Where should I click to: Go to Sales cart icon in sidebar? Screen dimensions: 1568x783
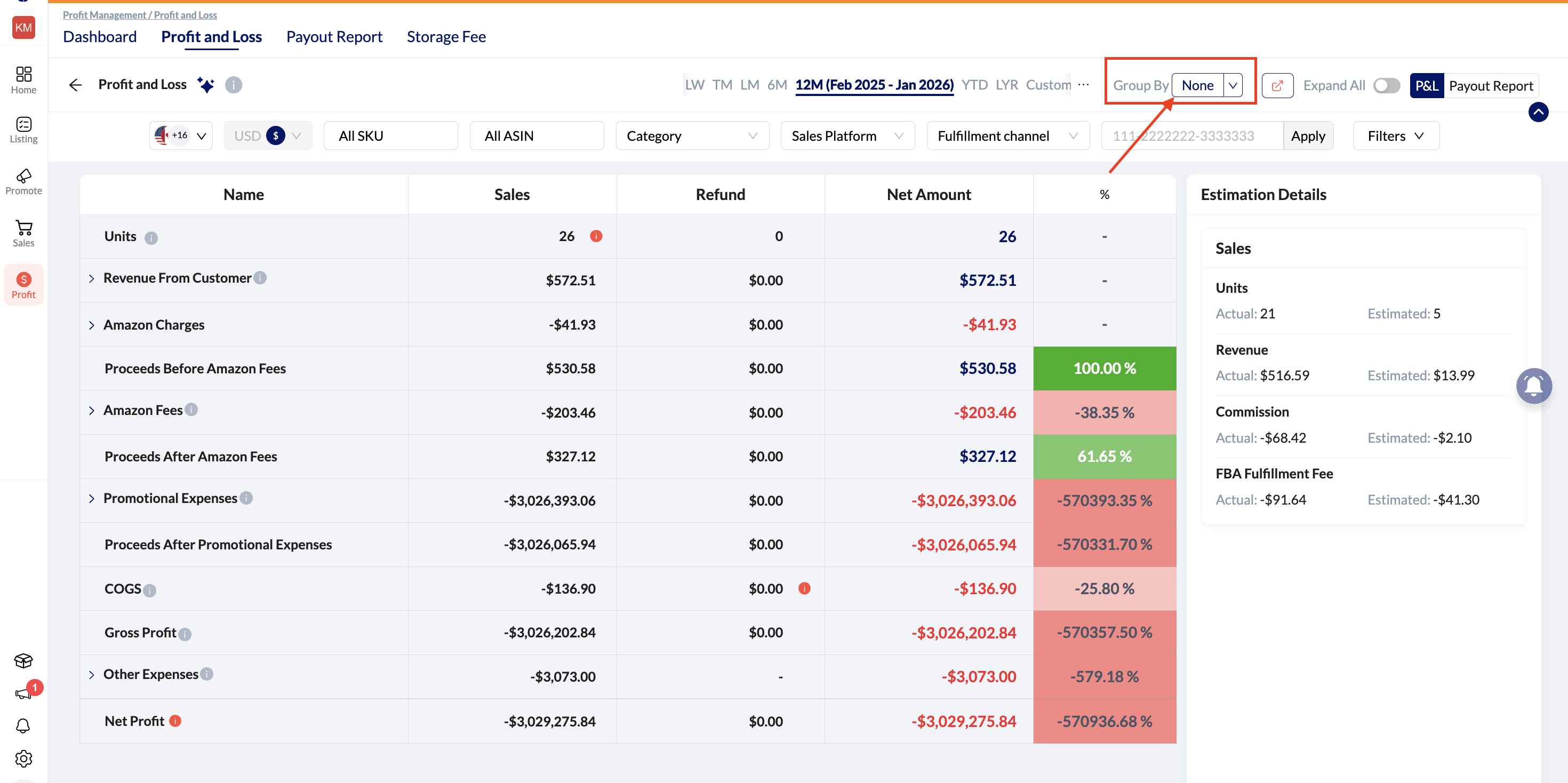tap(24, 233)
